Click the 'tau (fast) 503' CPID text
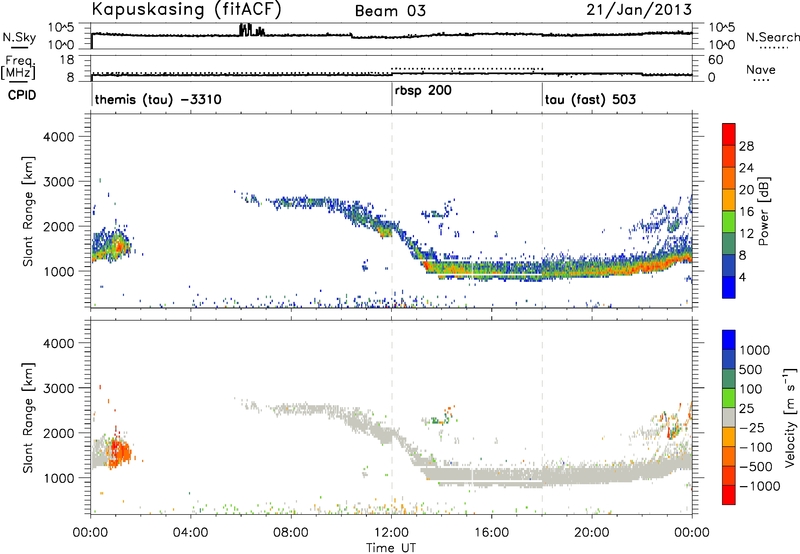 pyautogui.click(x=590, y=99)
